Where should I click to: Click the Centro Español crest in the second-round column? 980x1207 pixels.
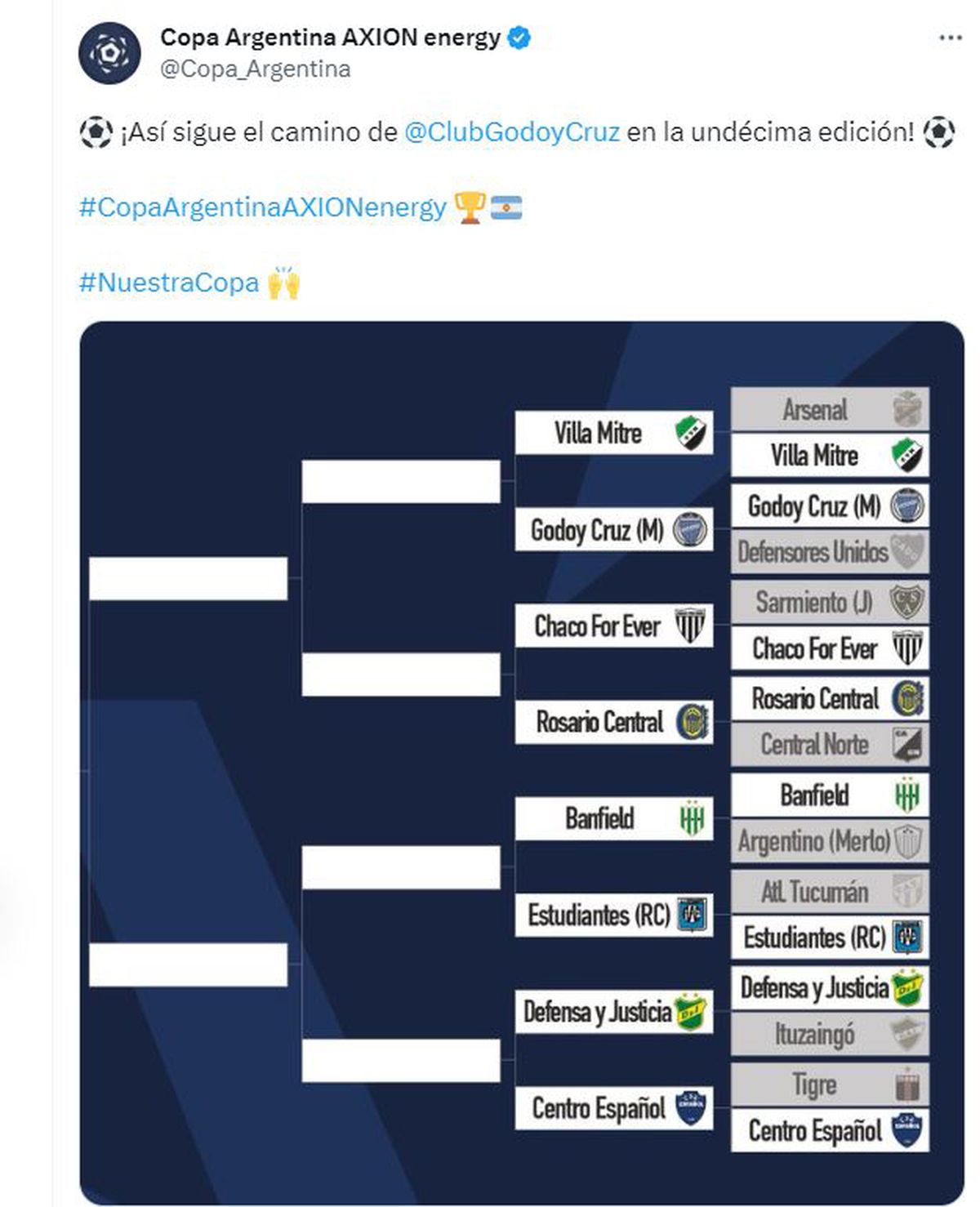pos(691,1108)
